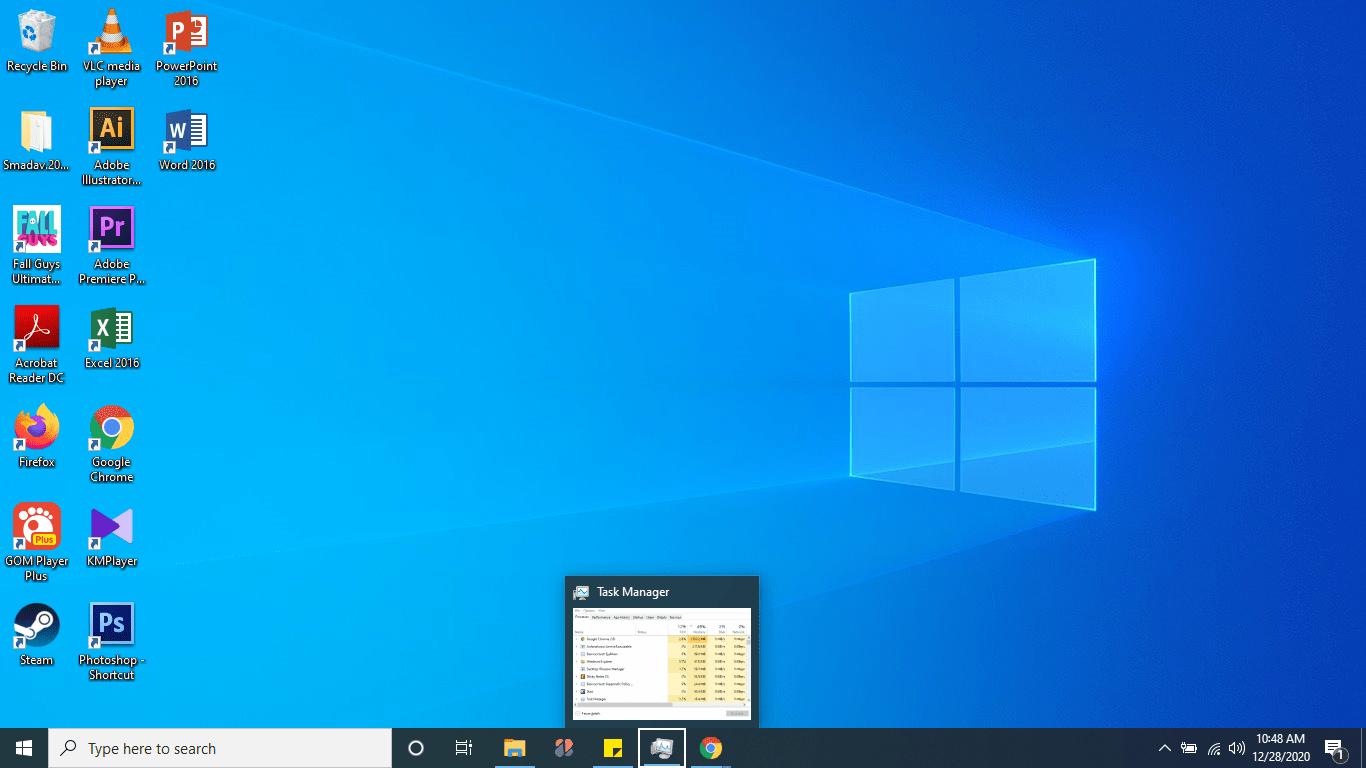Switch to the Performance tab in Task Manager
The height and width of the screenshot is (768, 1366).
click(601, 617)
